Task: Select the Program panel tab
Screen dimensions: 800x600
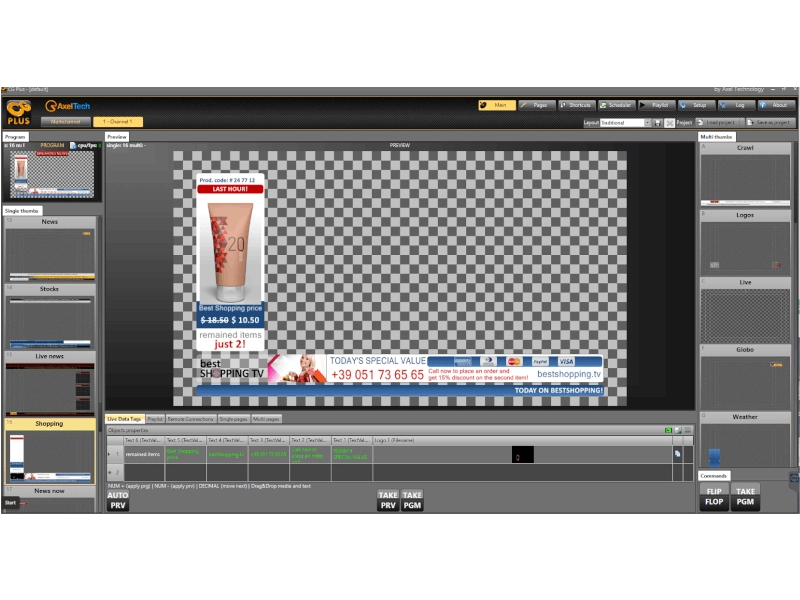Action: (x=15, y=137)
